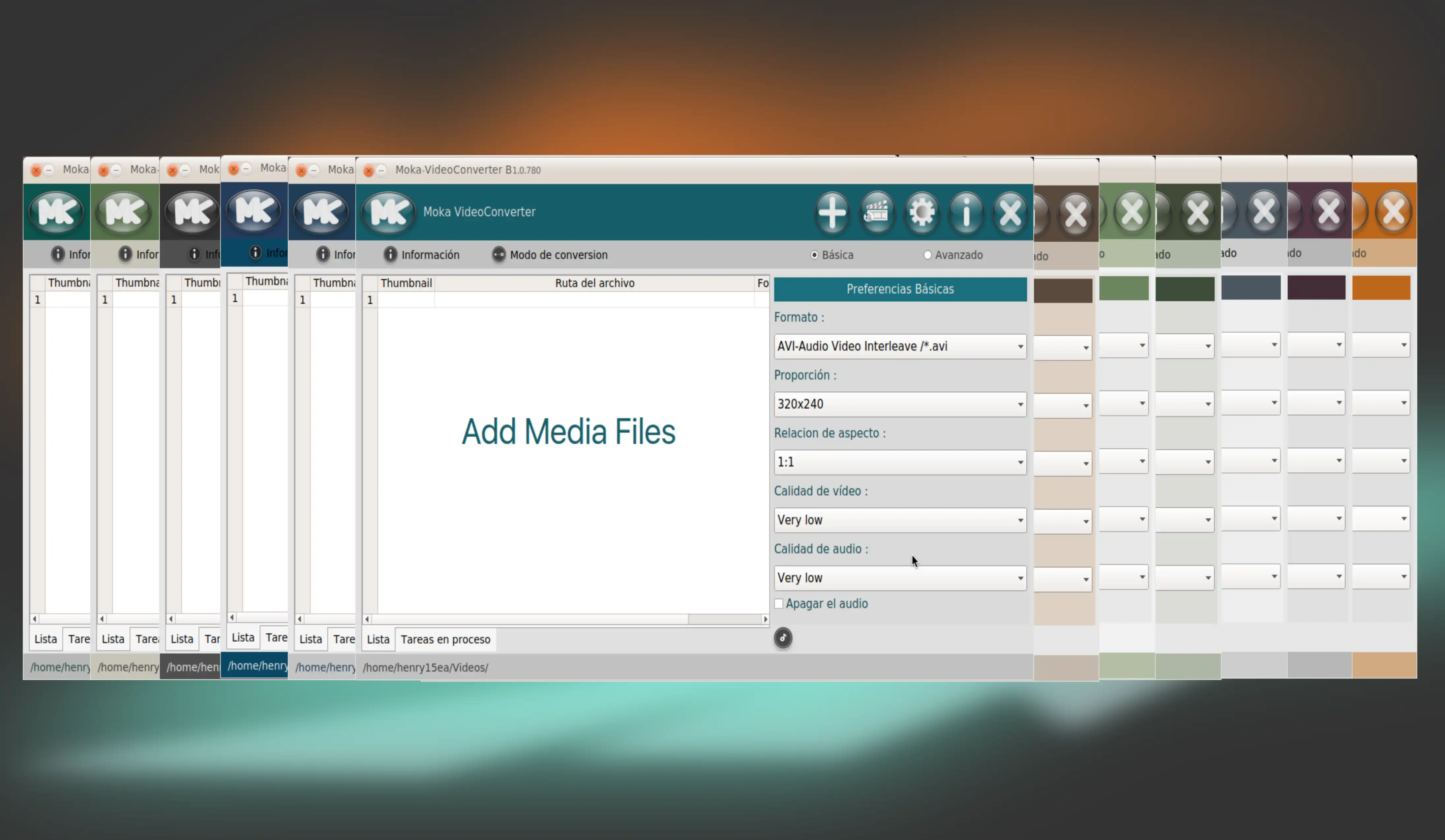Enable the Apagar el audio checkbox
This screenshot has width=1445, height=840.
click(779, 603)
